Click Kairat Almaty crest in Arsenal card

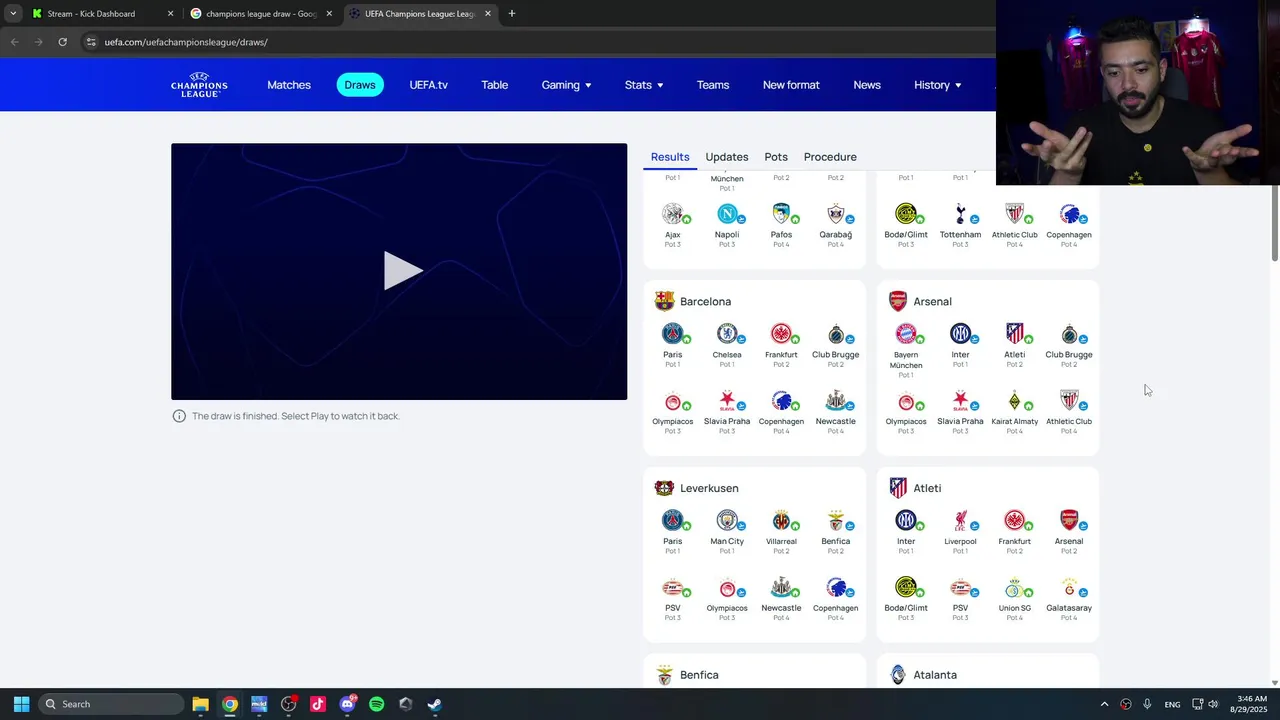pyautogui.click(x=1014, y=401)
